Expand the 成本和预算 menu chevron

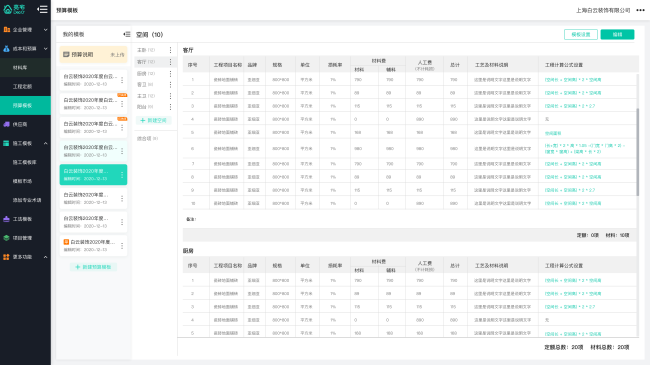tap(46, 49)
